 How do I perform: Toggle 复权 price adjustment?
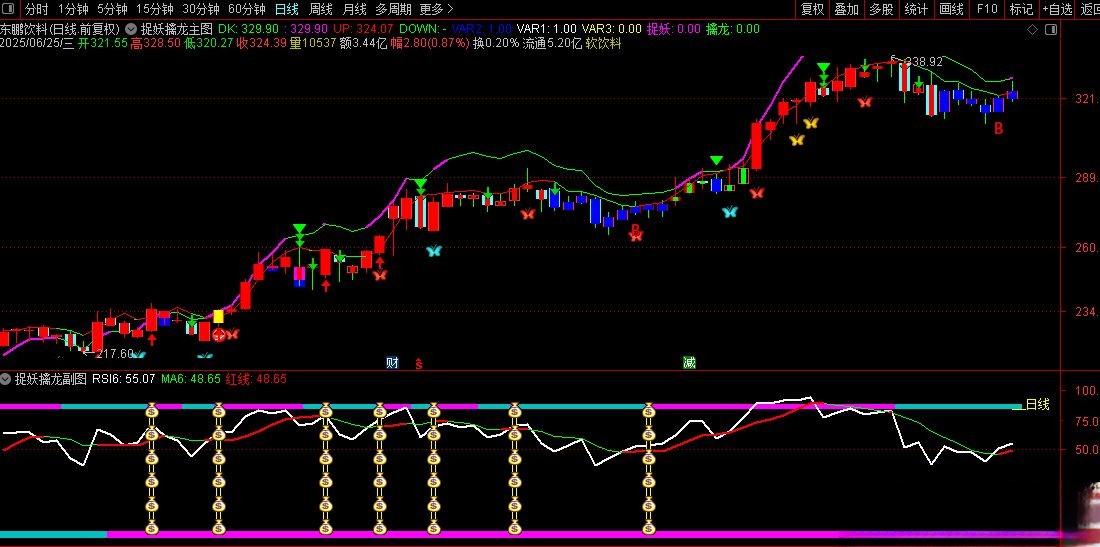click(x=812, y=9)
